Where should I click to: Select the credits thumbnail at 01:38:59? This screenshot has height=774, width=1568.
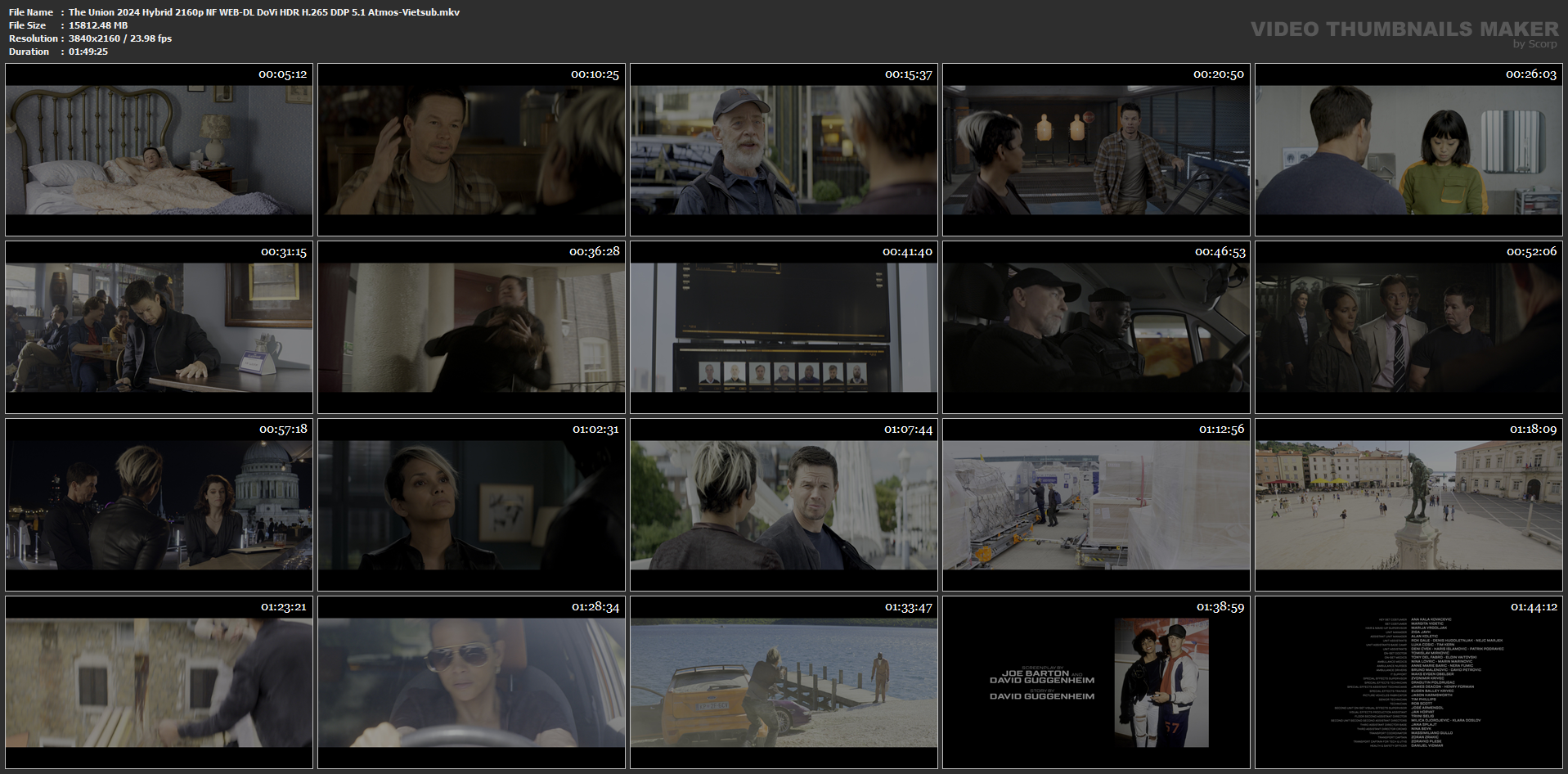[1096, 682]
